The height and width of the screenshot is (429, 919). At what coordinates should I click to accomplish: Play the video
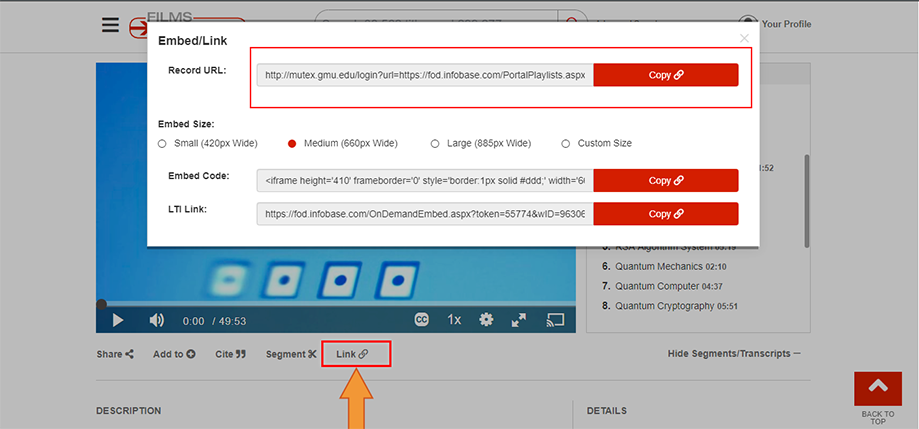pos(118,320)
